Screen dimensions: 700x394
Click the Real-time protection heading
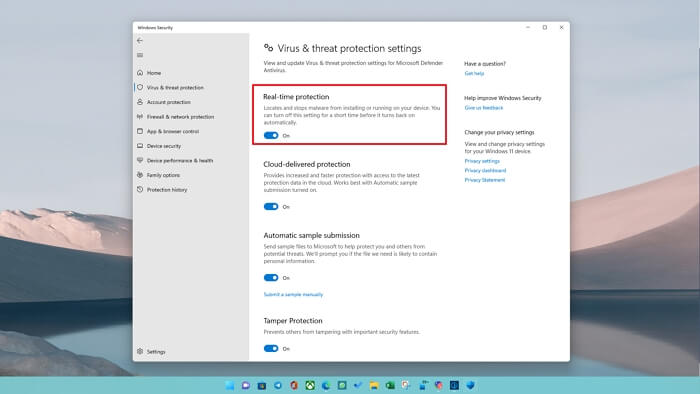click(x=296, y=97)
